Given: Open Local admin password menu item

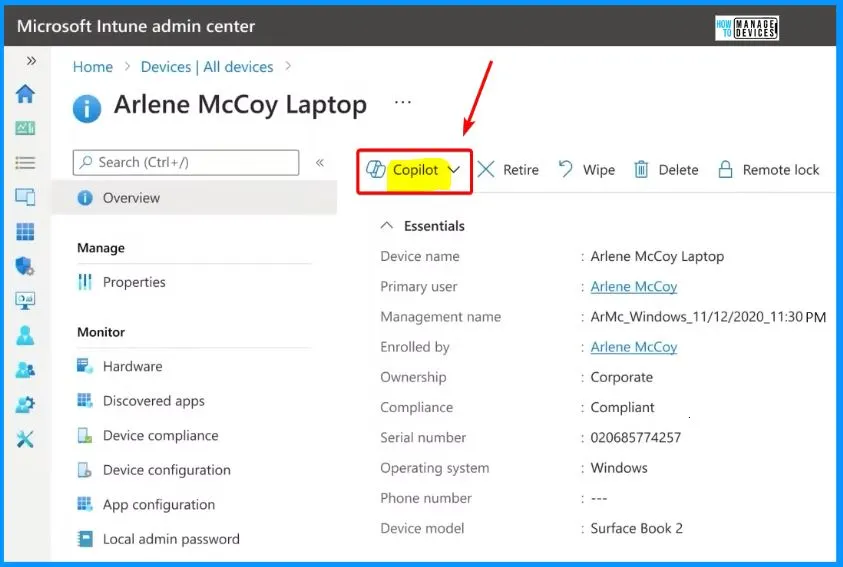Looking at the screenshot, I should coord(171,539).
